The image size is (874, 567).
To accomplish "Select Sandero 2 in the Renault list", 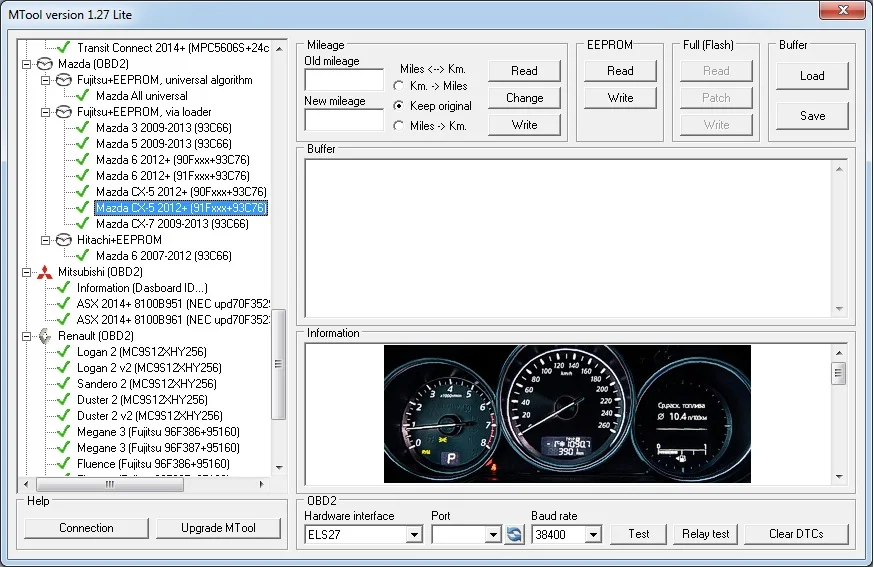I will 146,384.
